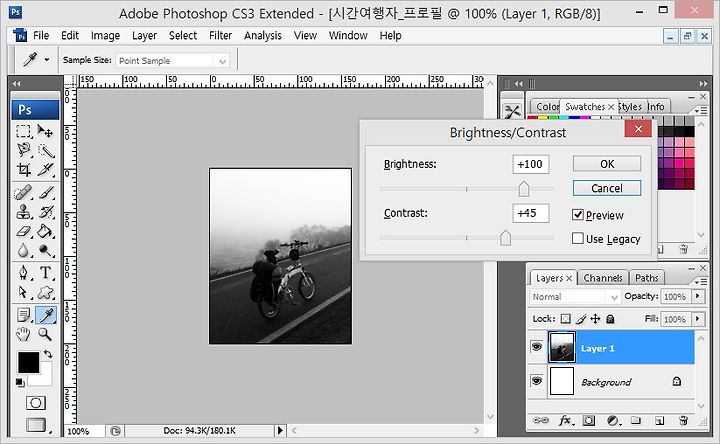Open the Layers panel options menu
Image resolution: width=720 pixels, height=444 pixels.
coord(700,281)
